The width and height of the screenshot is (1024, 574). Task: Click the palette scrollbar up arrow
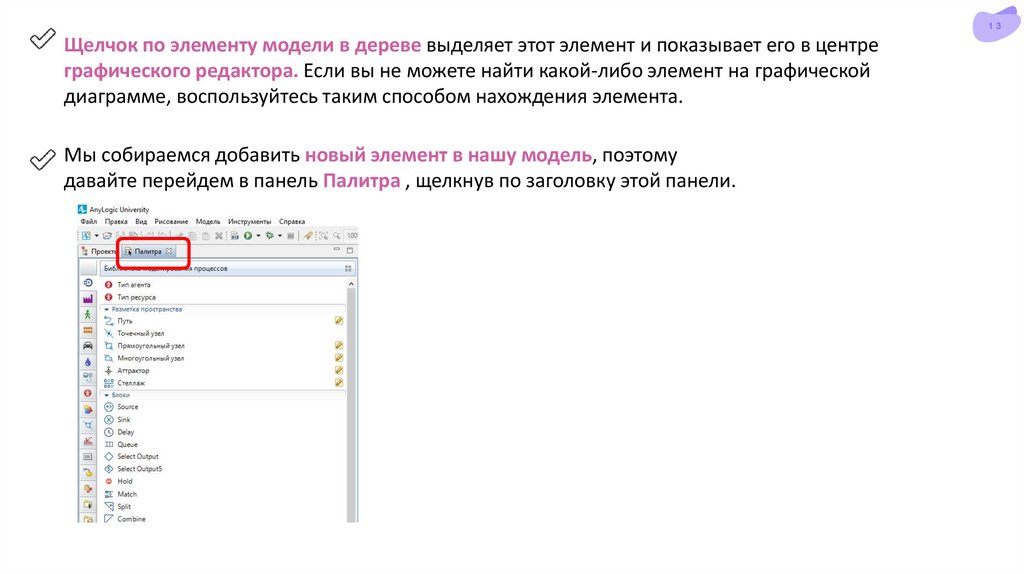(x=351, y=284)
